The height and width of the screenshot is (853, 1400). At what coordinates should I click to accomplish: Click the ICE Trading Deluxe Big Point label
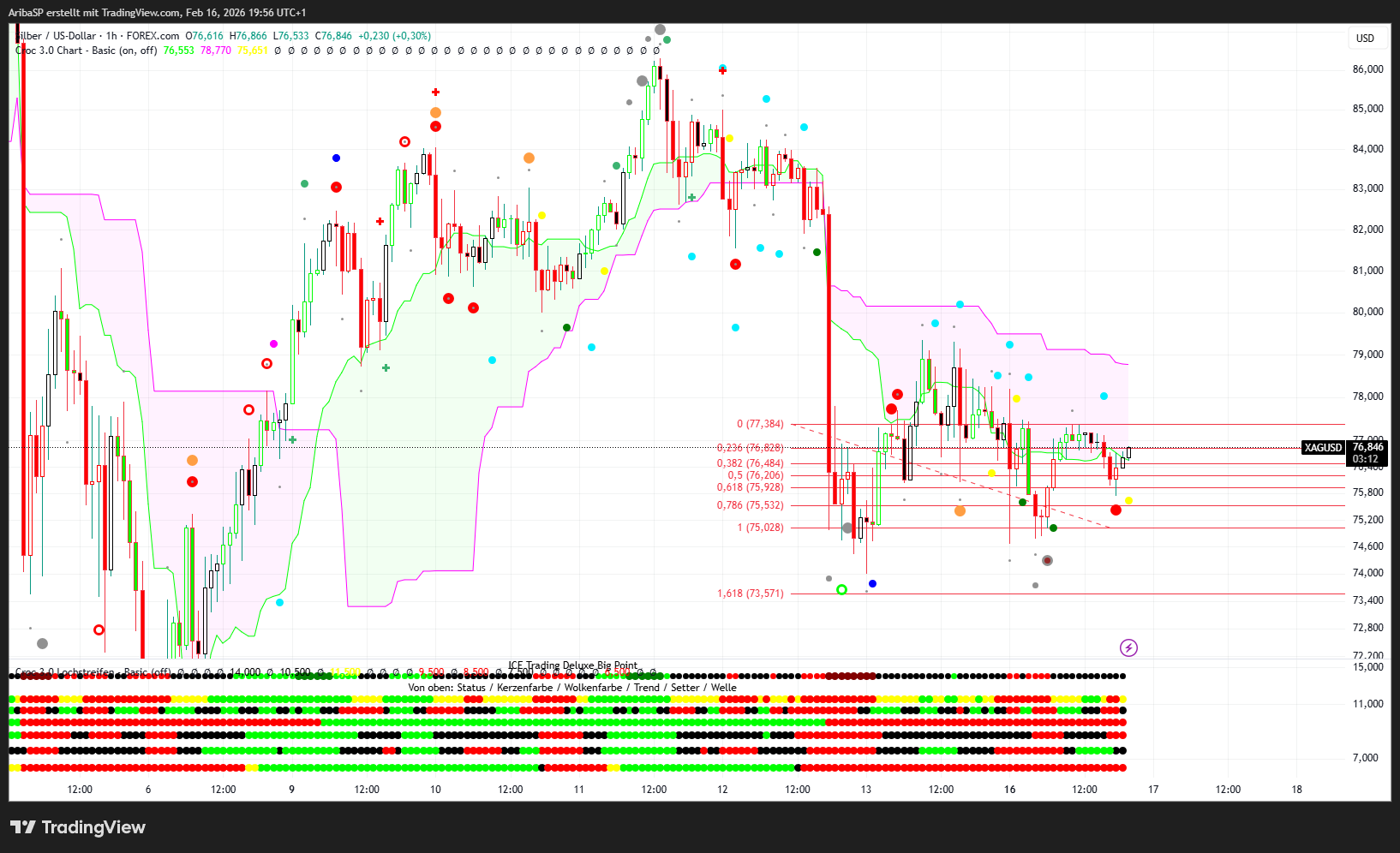pos(572,665)
